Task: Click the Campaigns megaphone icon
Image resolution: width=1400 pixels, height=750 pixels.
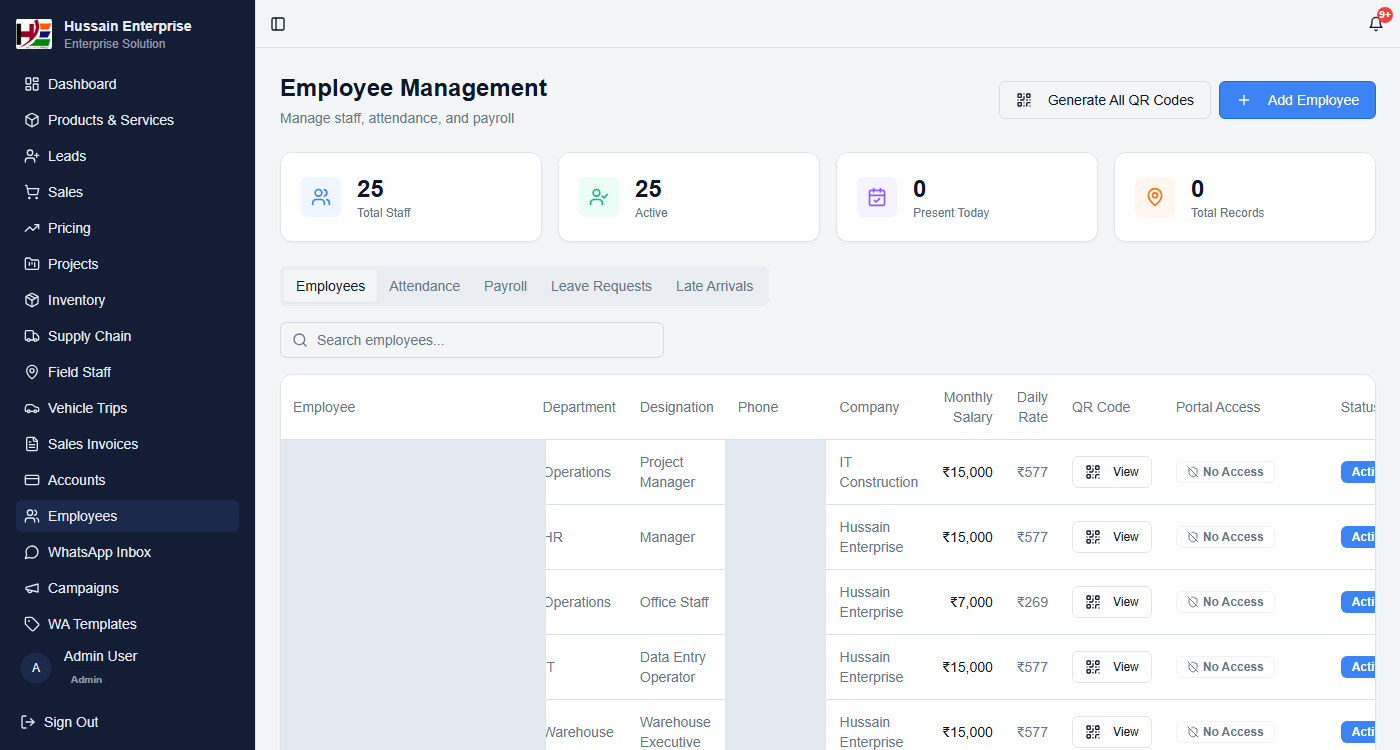Action: [x=32, y=588]
